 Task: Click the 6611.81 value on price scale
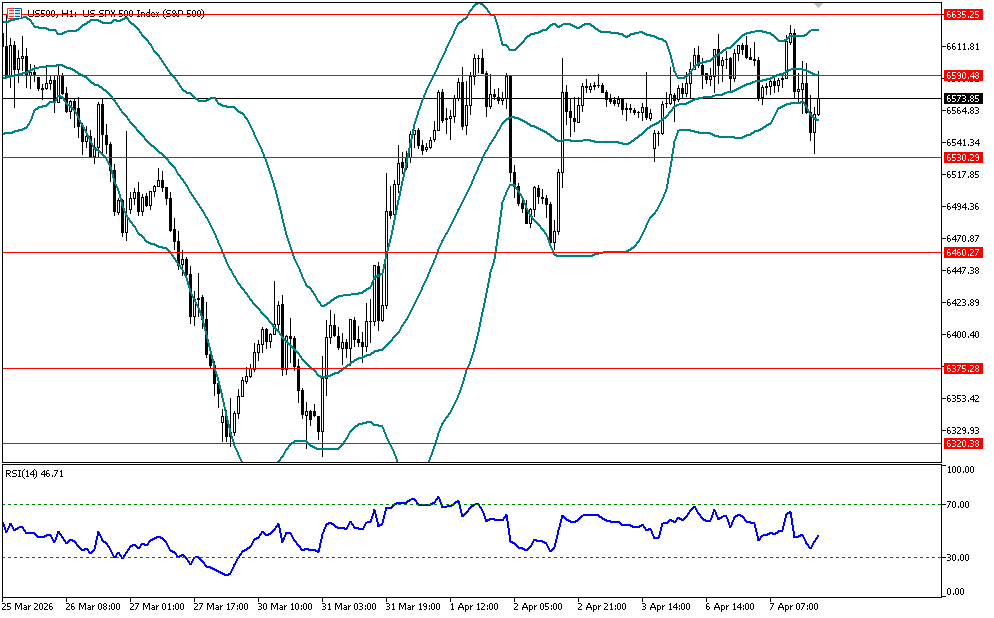coord(961,47)
